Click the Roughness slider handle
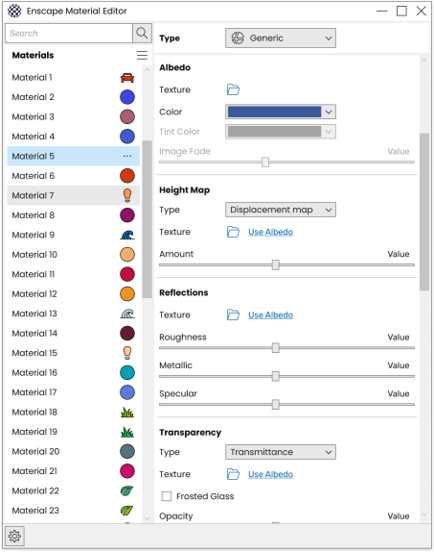This screenshot has height=552, width=434. [x=276, y=348]
